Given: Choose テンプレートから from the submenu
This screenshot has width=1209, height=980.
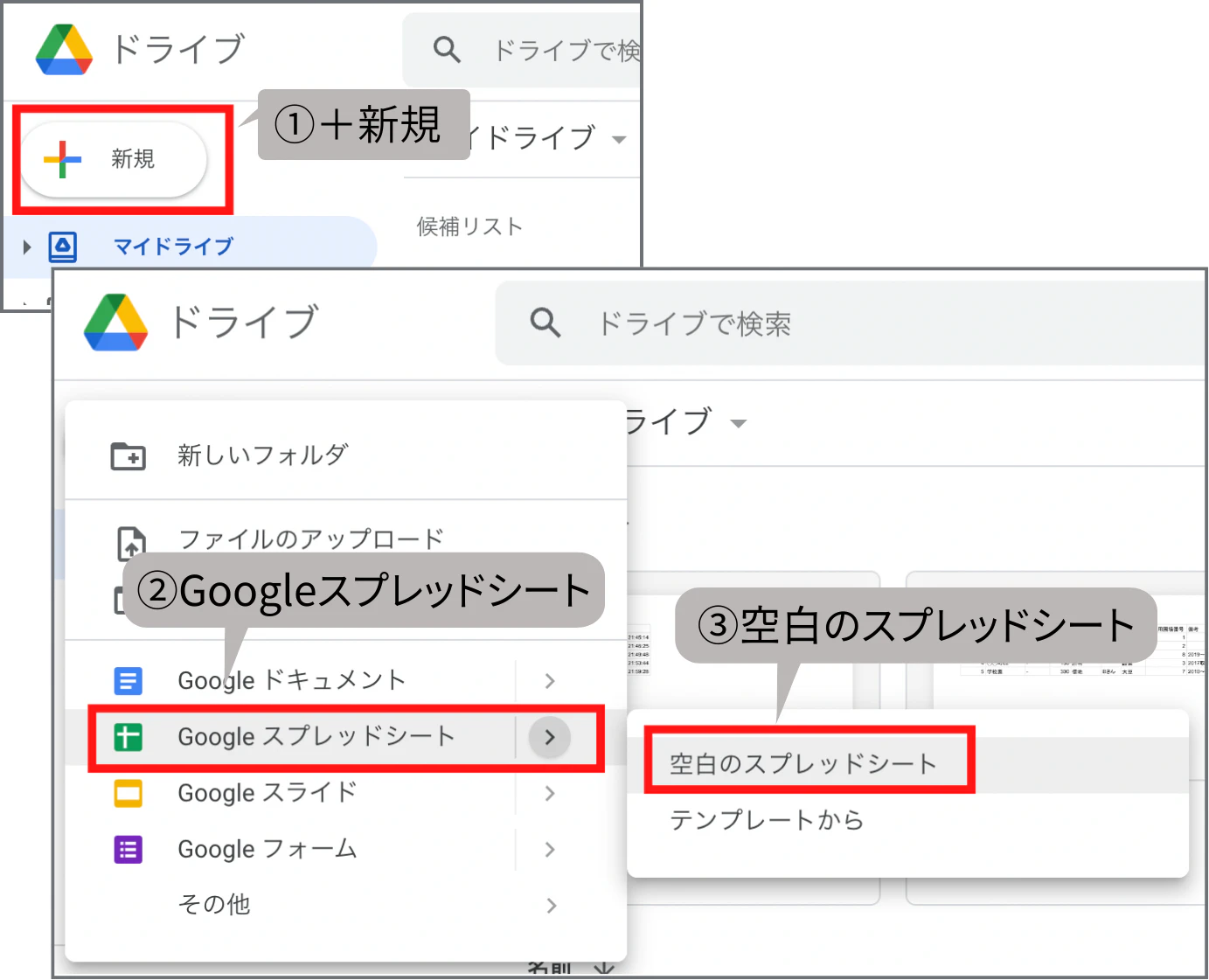Looking at the screenshot, I should pyautogui.click(x=907, y=820).
